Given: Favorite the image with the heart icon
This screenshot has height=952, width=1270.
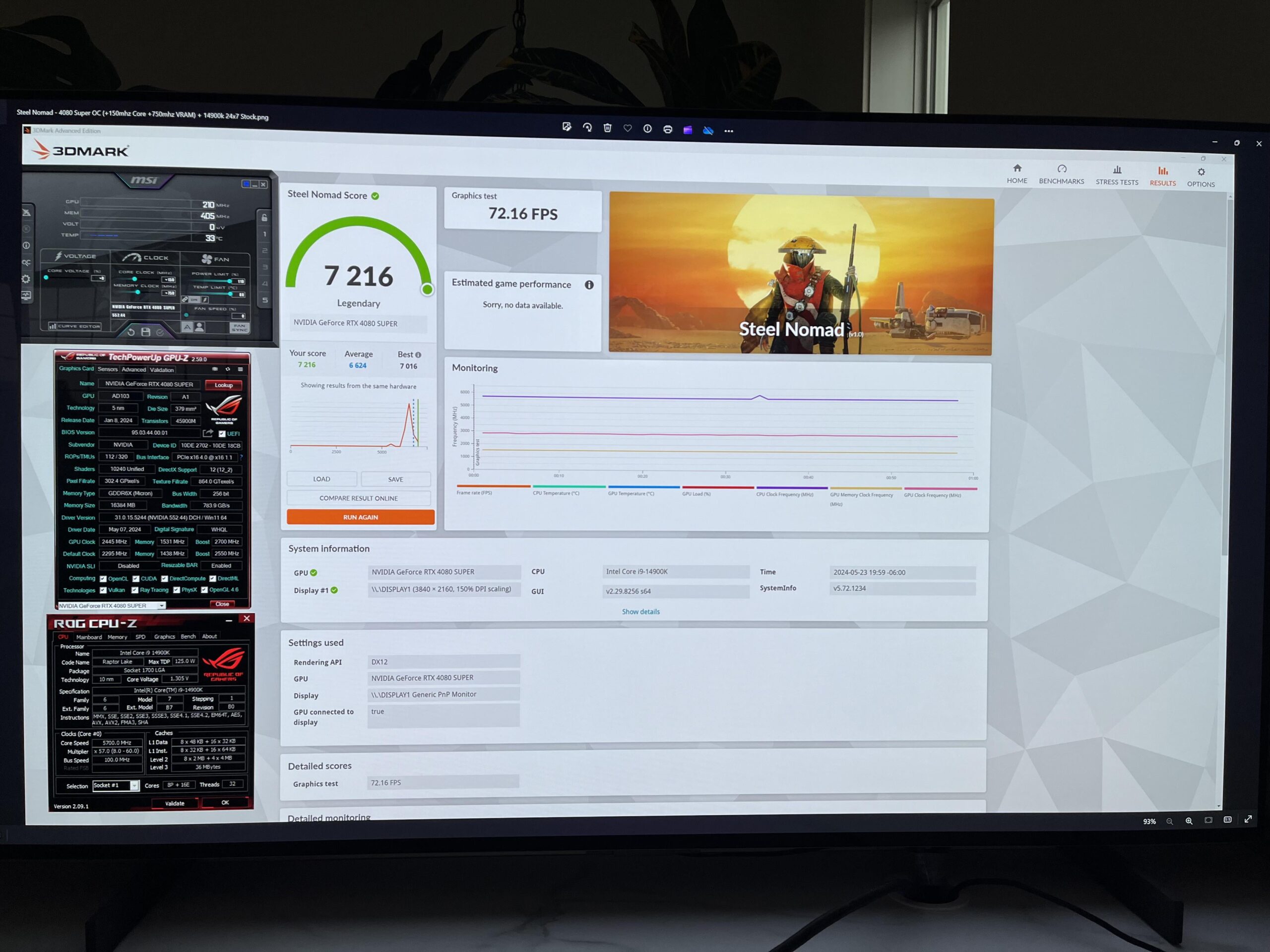Looking at the screenshot, I should click(x=628, y=128).
